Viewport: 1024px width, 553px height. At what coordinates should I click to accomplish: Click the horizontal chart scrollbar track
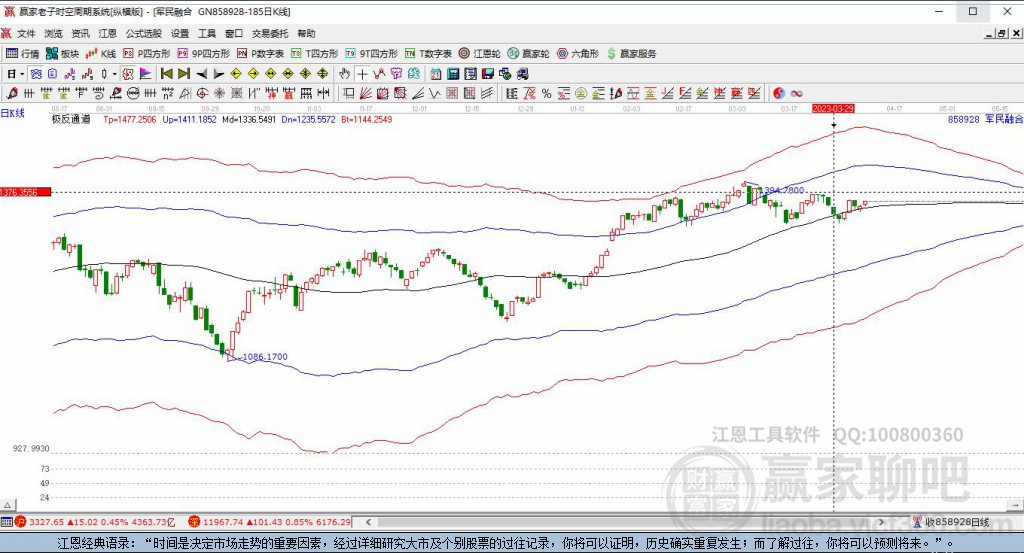[x=625, y=522]
